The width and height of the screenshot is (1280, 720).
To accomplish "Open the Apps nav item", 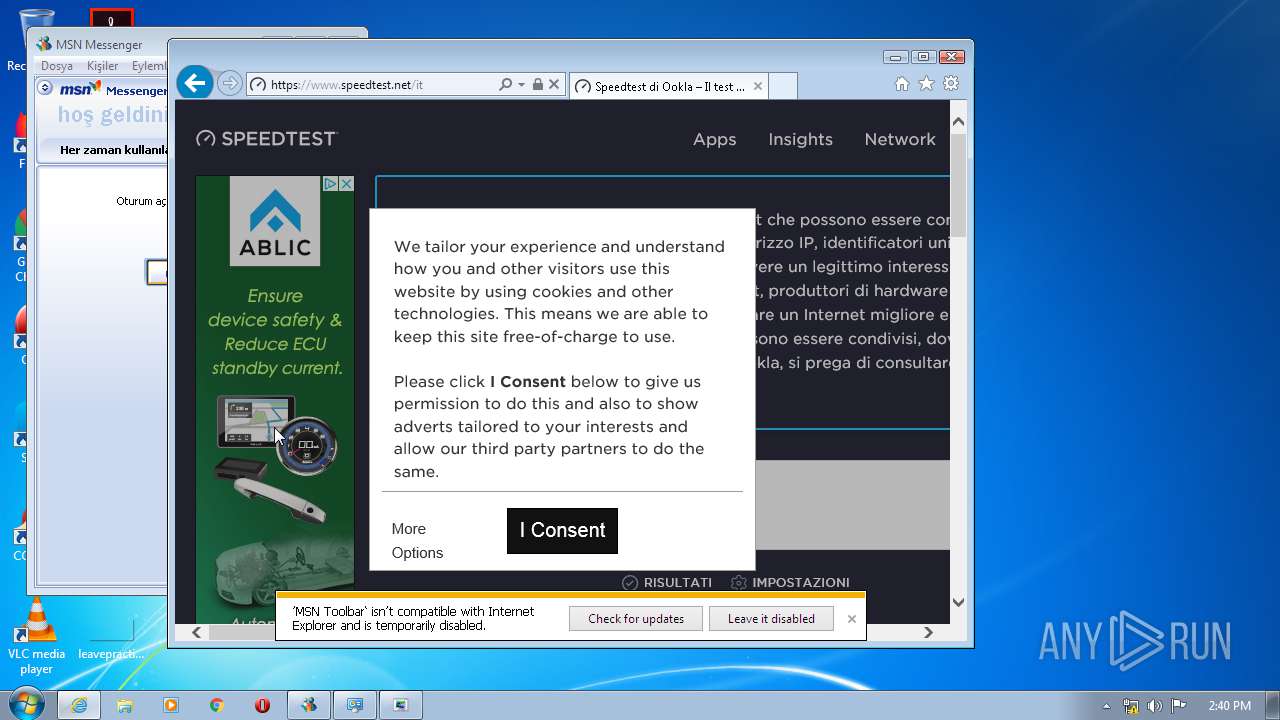I will 714,139.
